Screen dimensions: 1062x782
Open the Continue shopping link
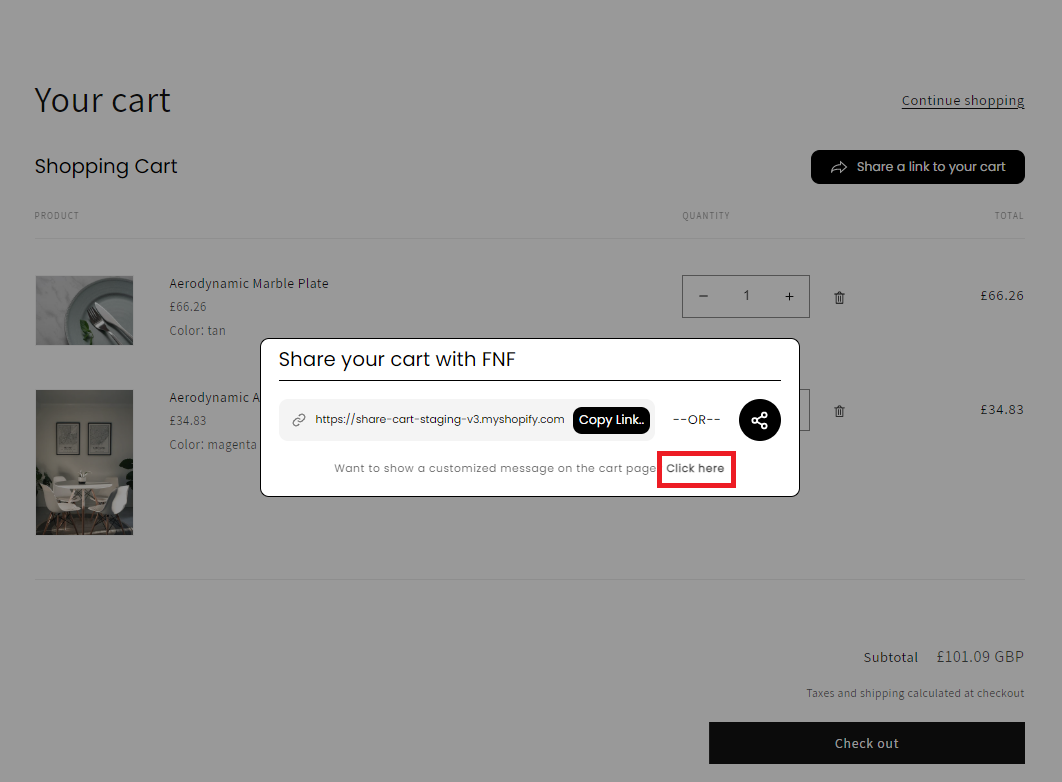click(962, 100)
